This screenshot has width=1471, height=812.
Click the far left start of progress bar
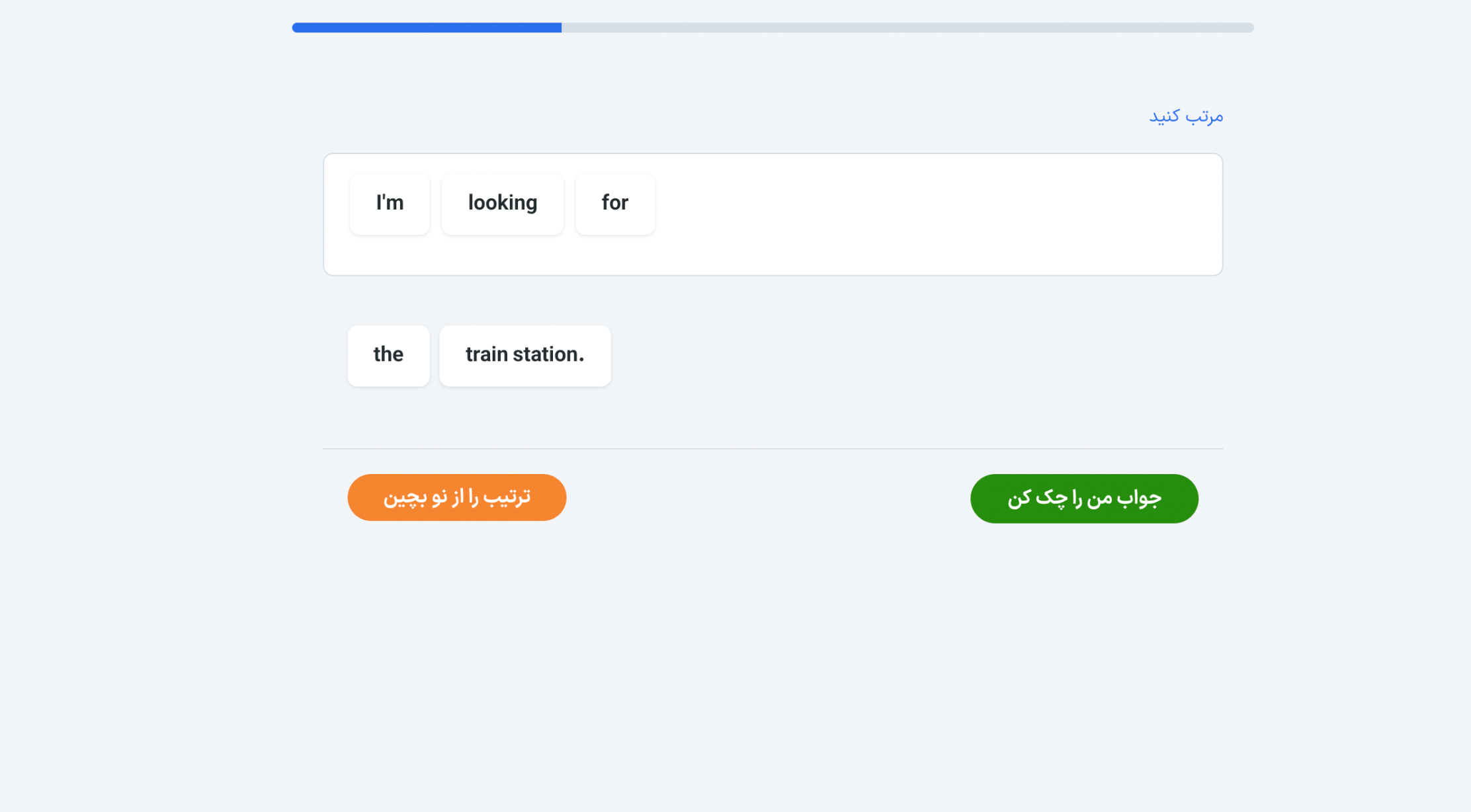(x=296, y=28)
